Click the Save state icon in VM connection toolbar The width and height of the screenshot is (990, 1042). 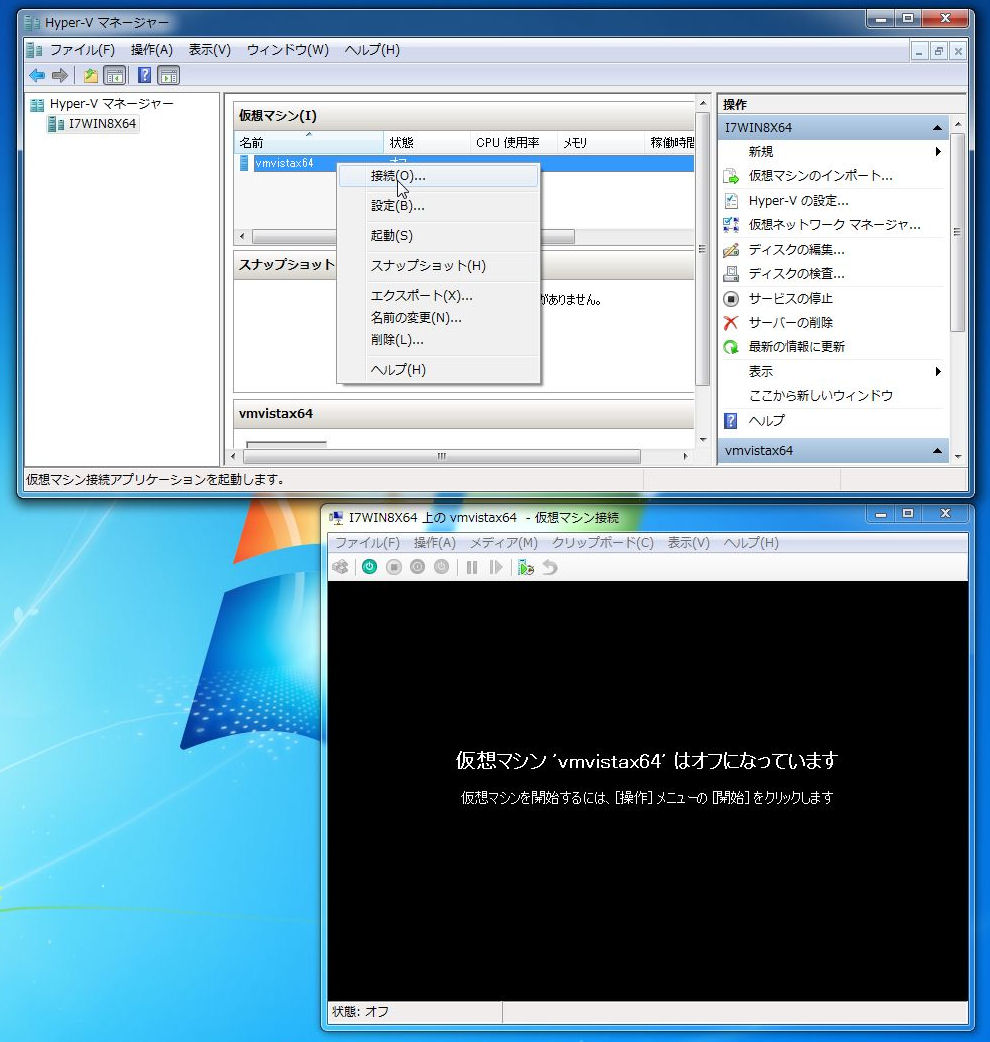coord(441,567)
